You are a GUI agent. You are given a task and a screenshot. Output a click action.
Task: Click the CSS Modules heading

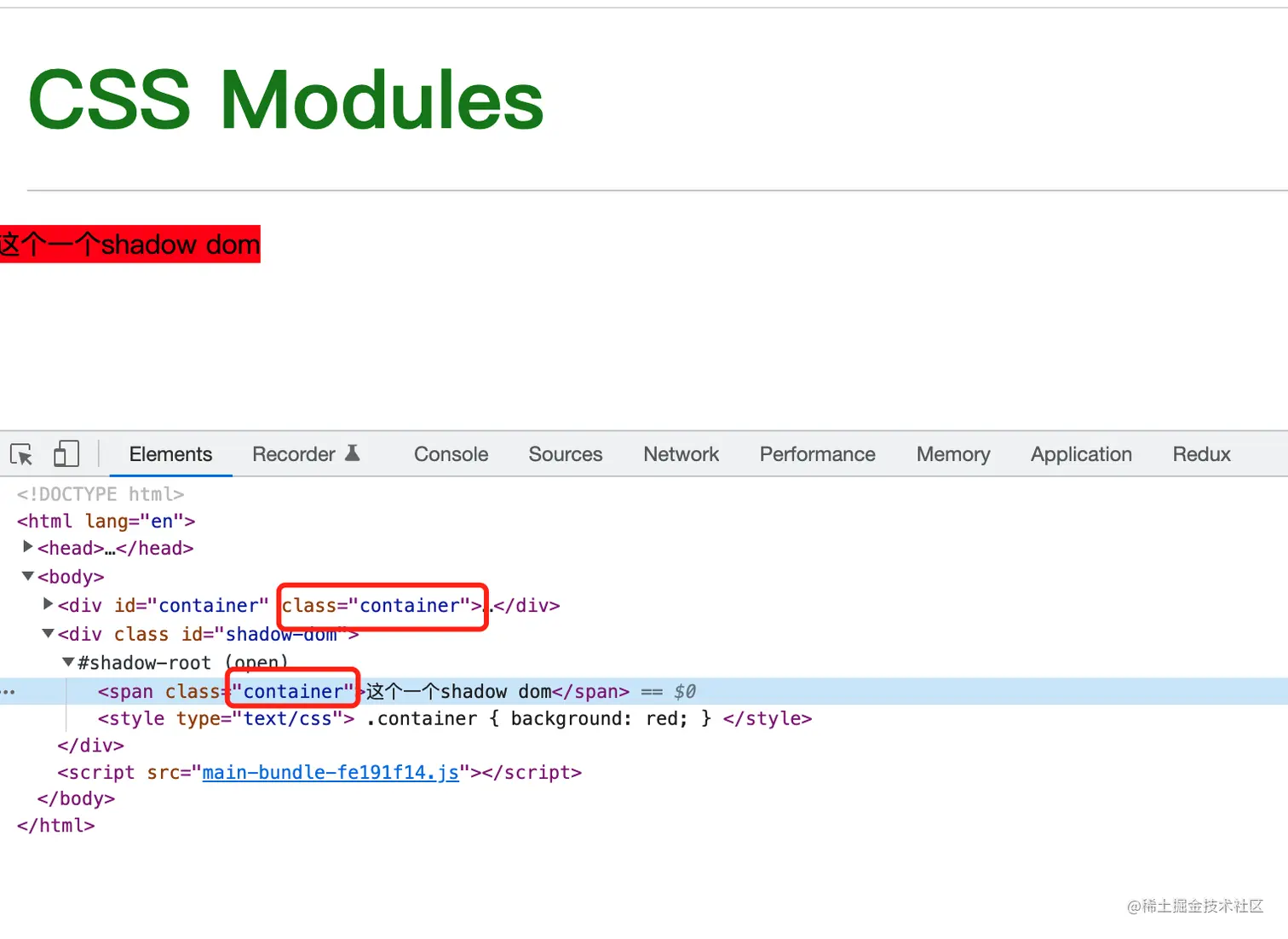click(285, 101)
